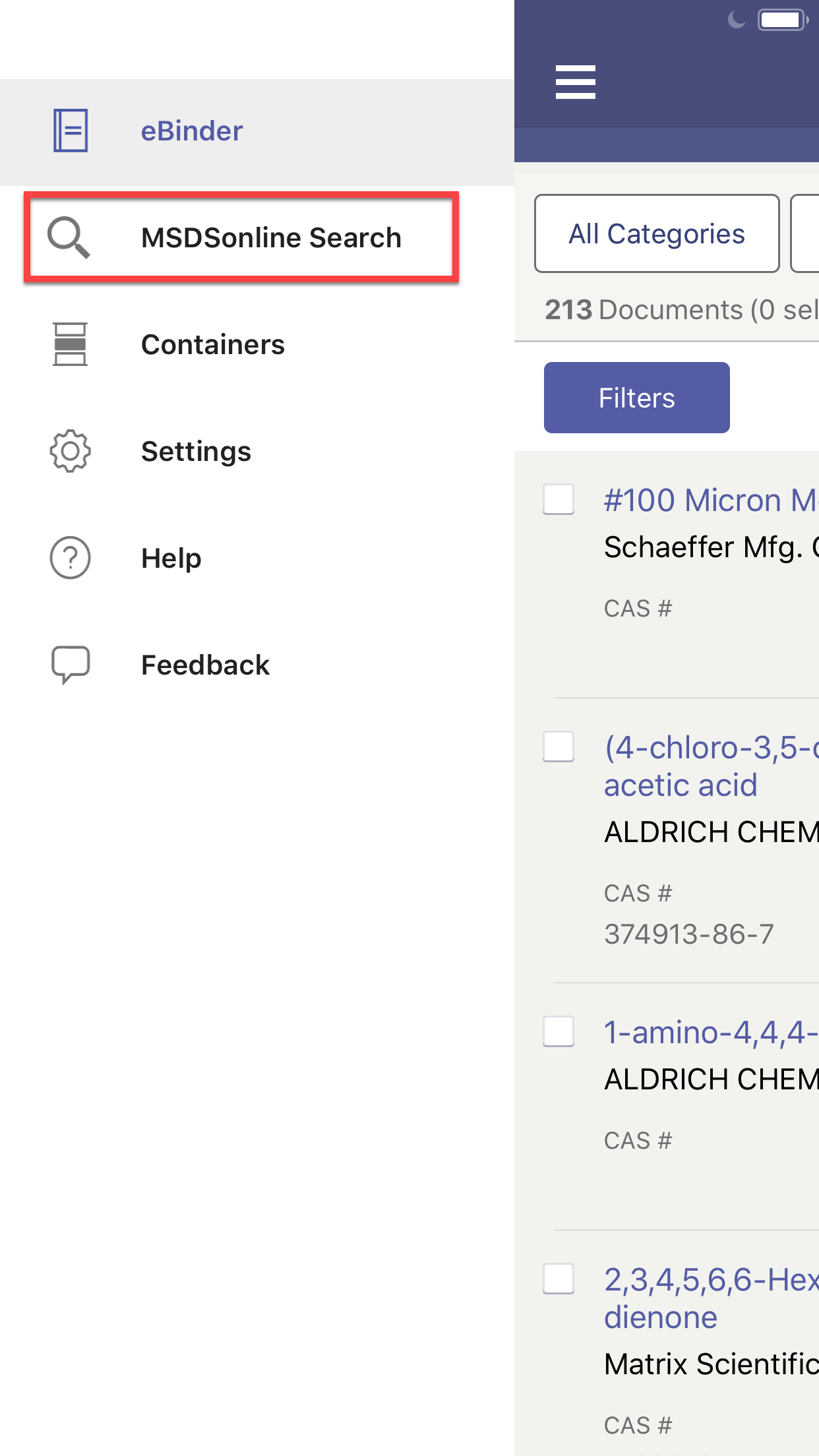Open the Filters button
819x1456 pixels.
636,398
